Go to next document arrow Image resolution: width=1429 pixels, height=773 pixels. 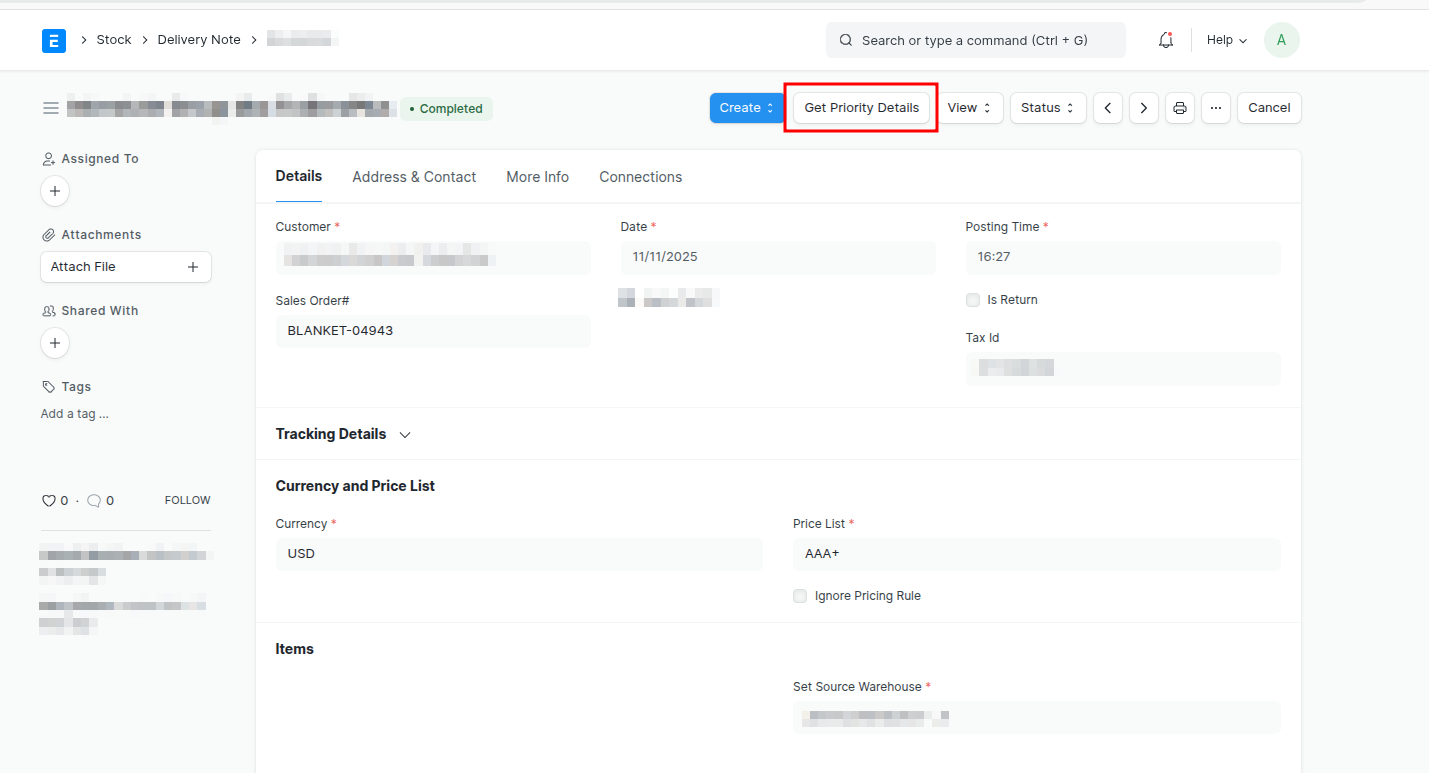pyautogui.click(x=1144, y=108)
